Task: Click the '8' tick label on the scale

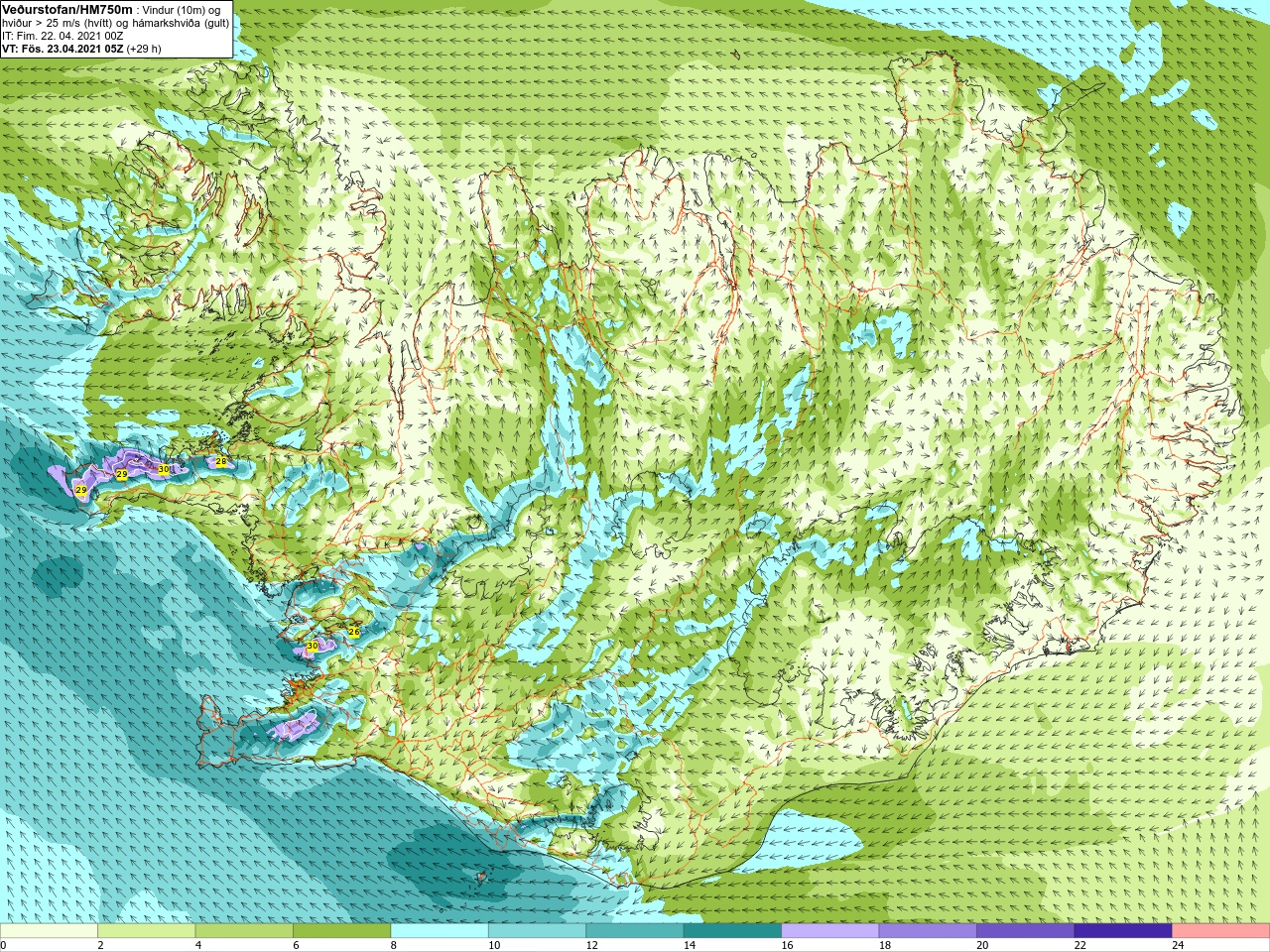Action: click(x=394, y=946)
